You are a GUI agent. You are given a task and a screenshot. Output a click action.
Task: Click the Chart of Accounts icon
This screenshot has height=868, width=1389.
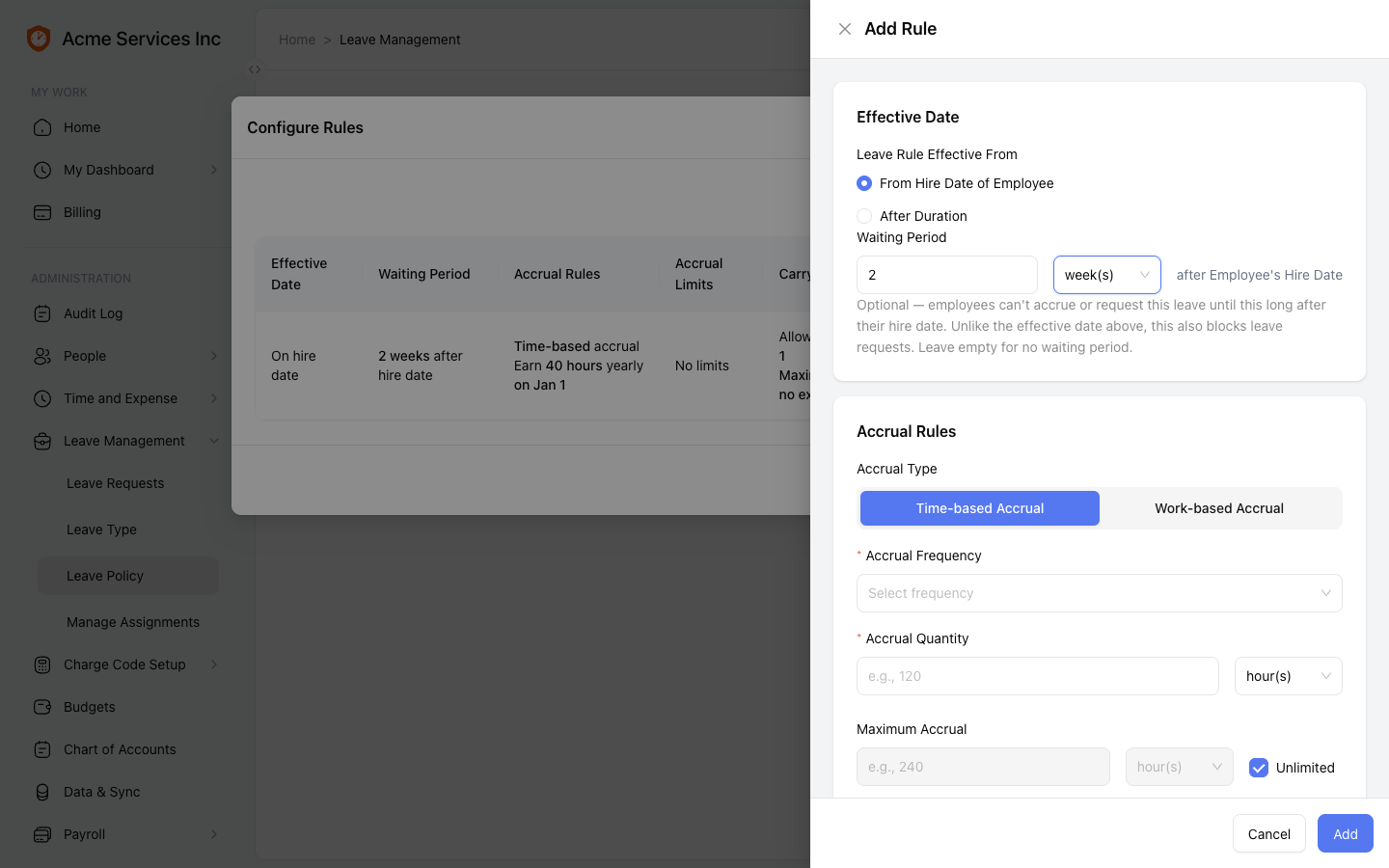[42, 749]
